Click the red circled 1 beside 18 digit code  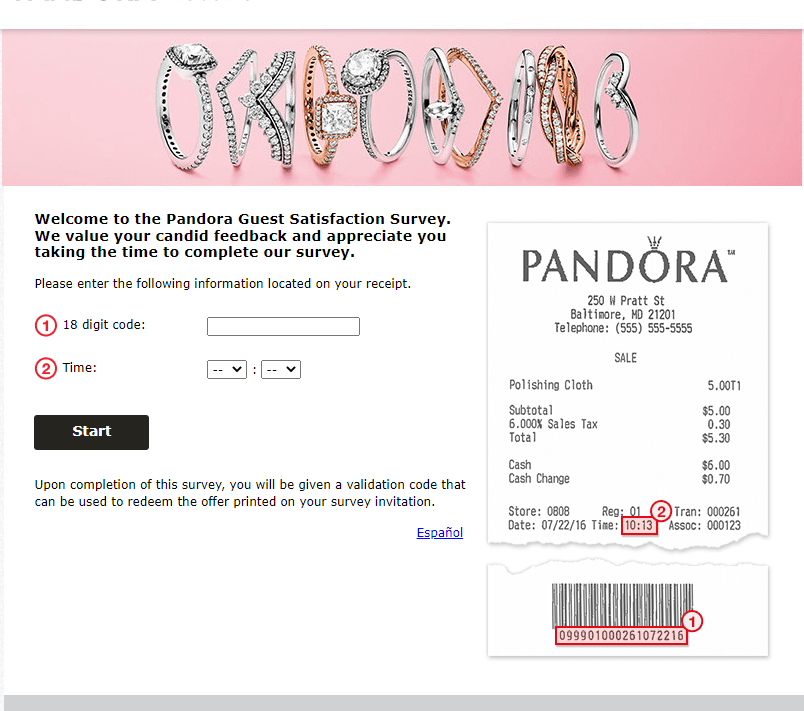(46, 326)
